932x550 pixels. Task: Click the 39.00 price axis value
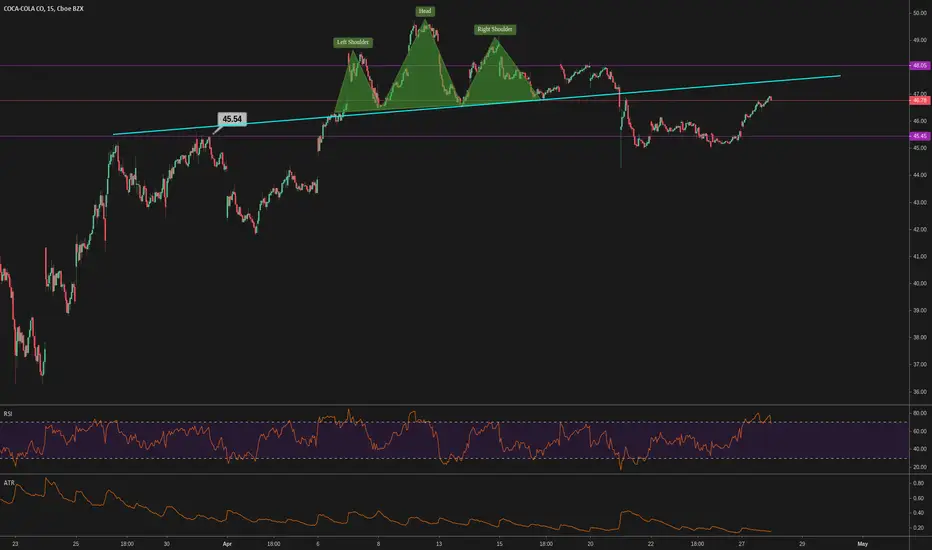920,310
